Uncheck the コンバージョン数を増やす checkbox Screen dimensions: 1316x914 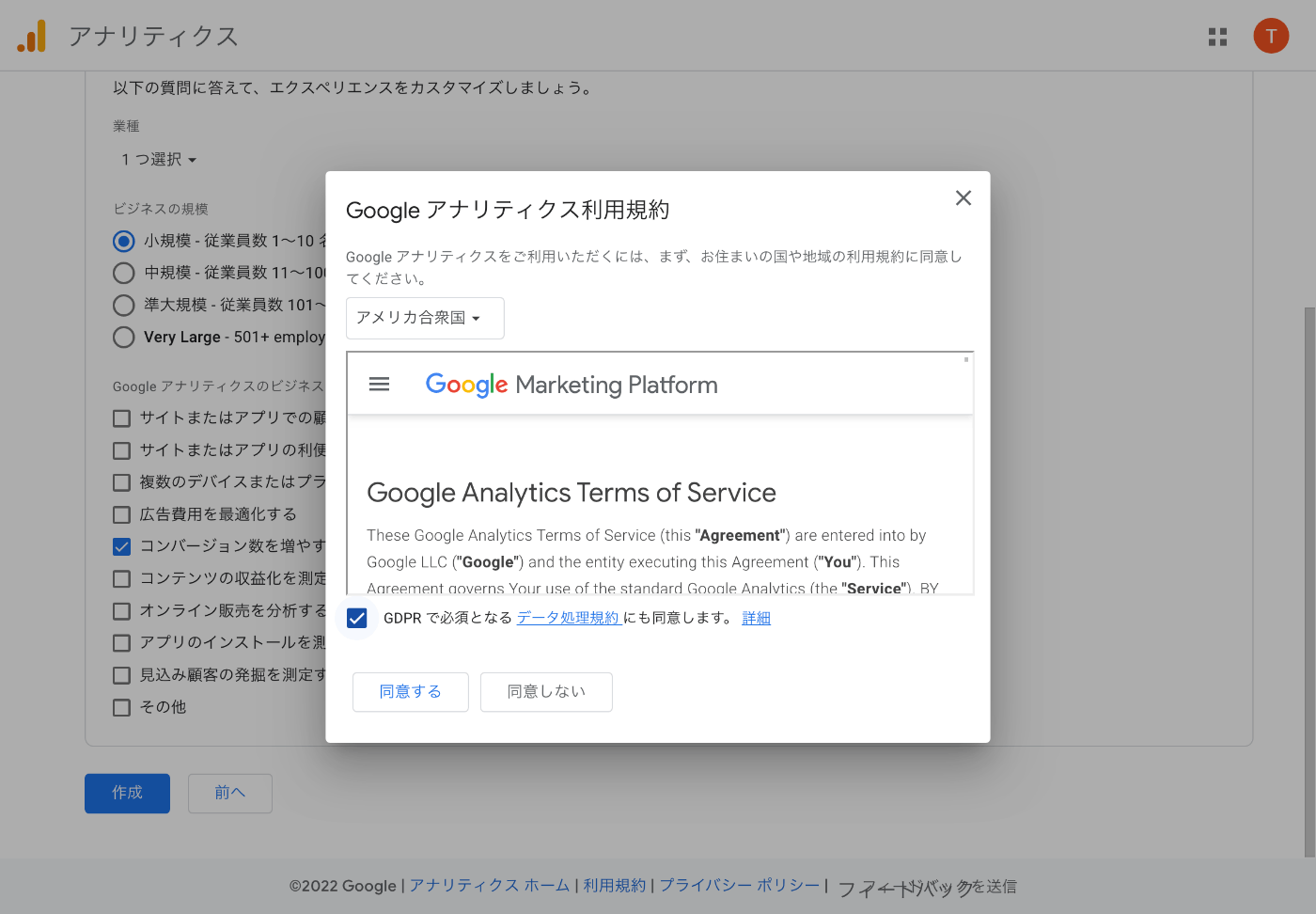click(x=121, y=546)
